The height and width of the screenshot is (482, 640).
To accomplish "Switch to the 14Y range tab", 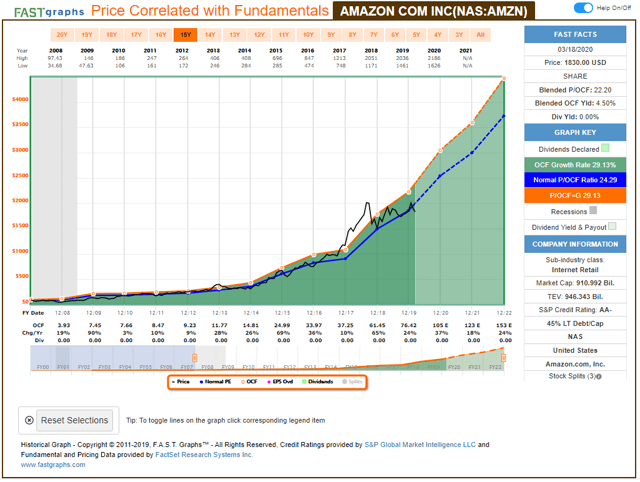I will click(x=210, y=35).
